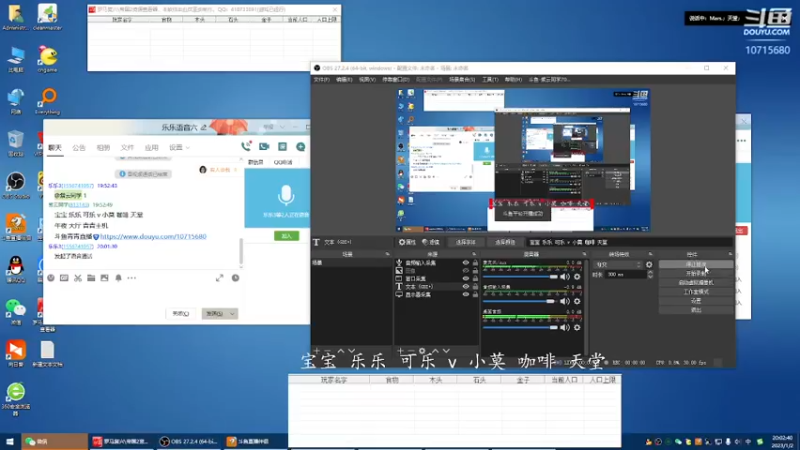800x450 pixels.
Task: Open source 属性 properties in OBS toolbar
Action: coord(407,242)
